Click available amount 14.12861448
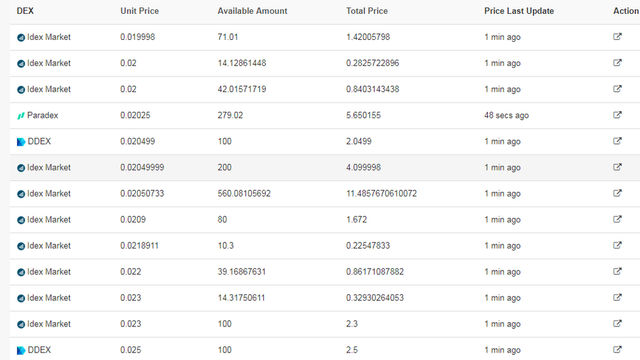Image resolution: width=640 pixels, height=360 pixels. pyautogui.click(x=242, y=63)
